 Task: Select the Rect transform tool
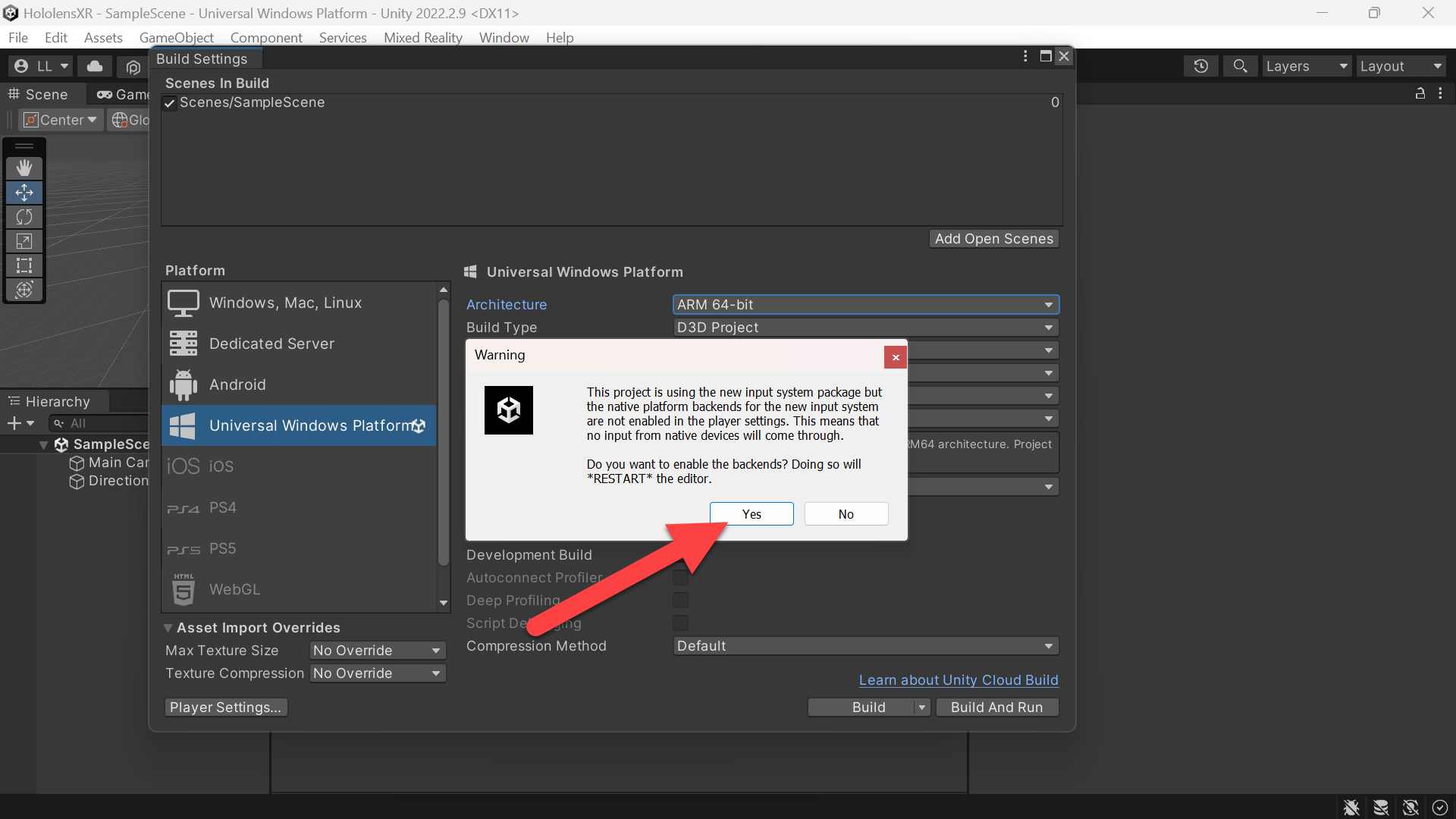click(x=24, y=265)
